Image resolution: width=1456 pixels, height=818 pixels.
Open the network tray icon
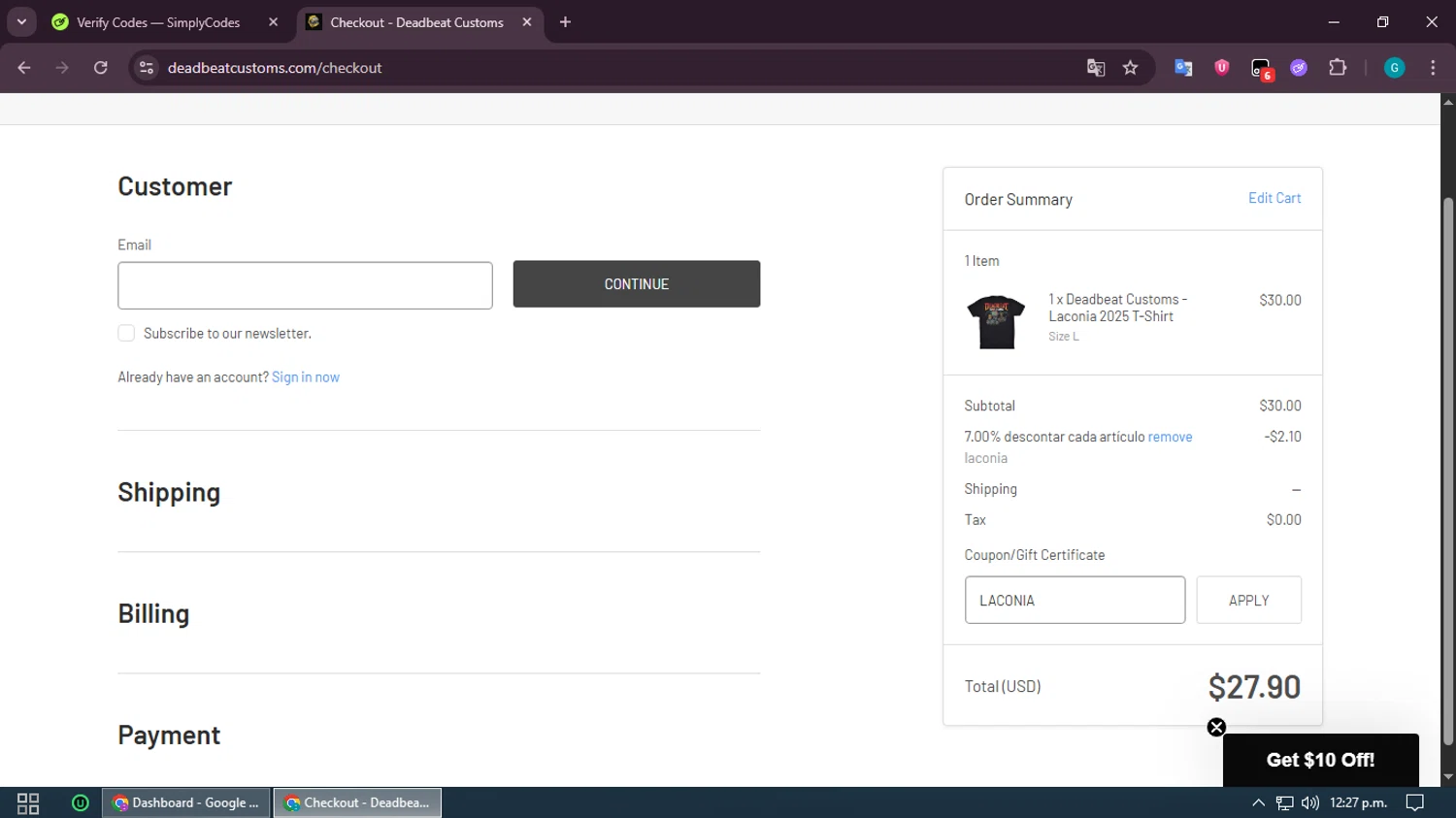tap(1284, 802)
